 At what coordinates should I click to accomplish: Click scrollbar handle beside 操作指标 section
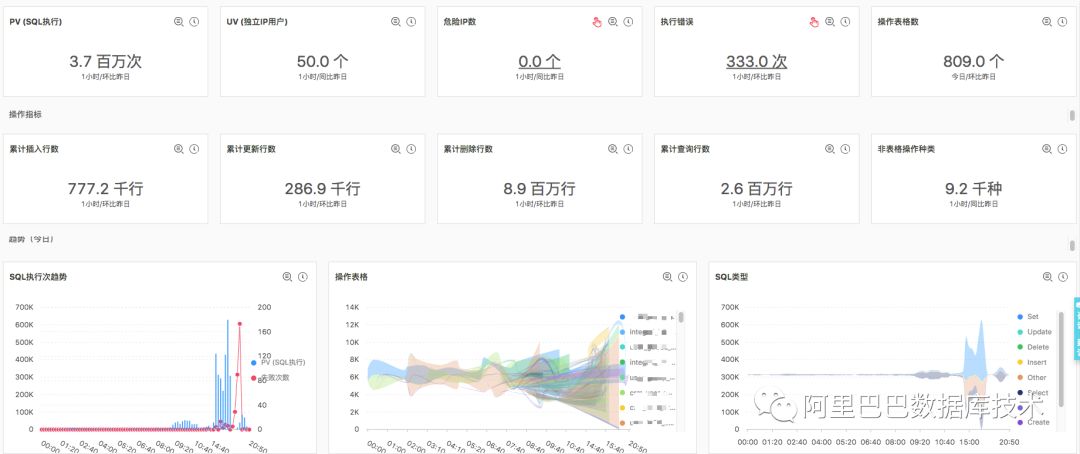click(x=1072, y=116)
